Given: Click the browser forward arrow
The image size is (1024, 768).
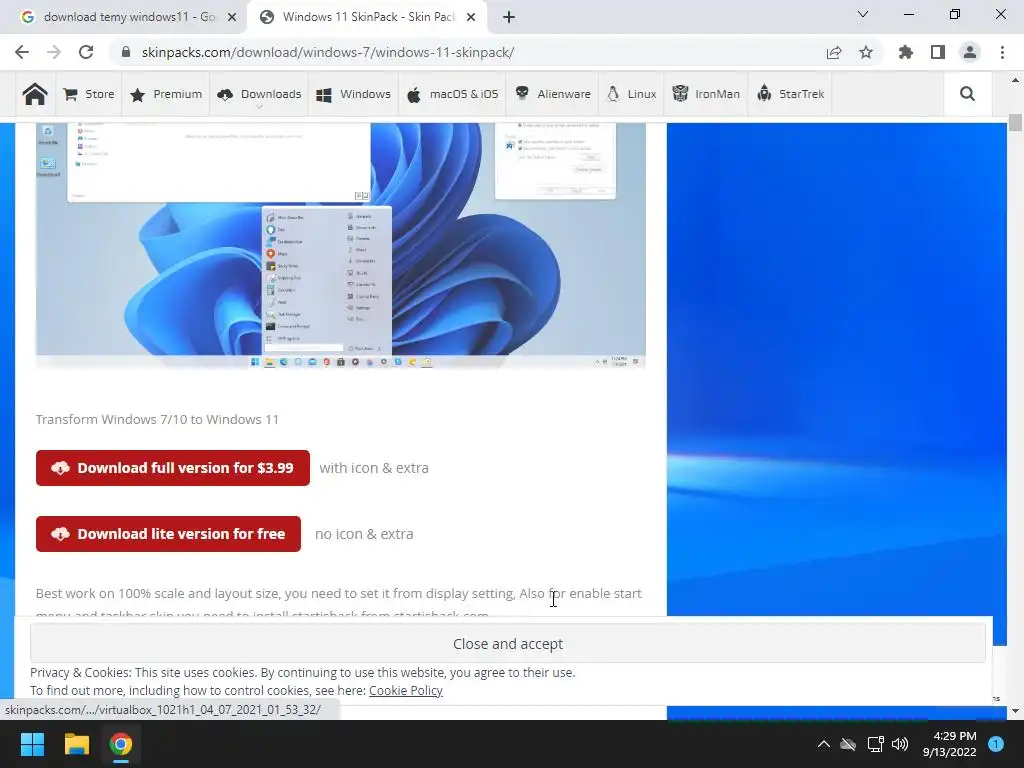Looking at the screenshot, I should tap(54, 52).
